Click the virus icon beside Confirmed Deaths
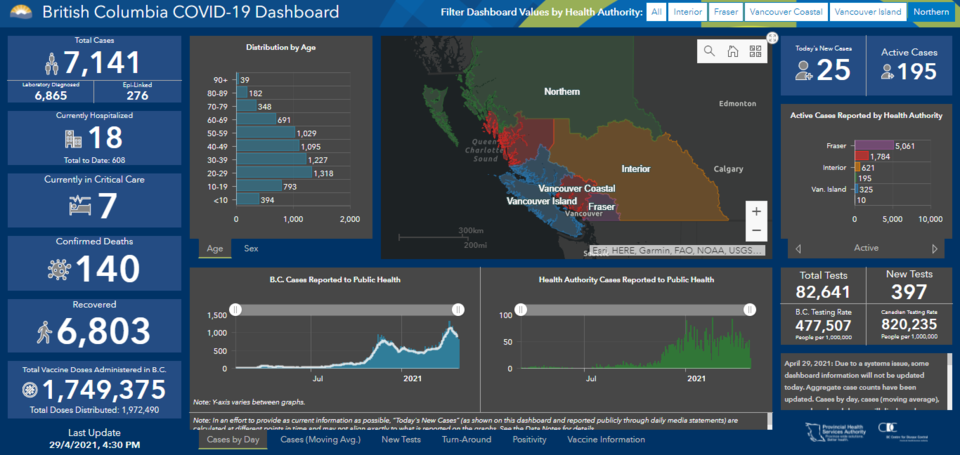The image size is (960, 455). click(x=59, y=269)
